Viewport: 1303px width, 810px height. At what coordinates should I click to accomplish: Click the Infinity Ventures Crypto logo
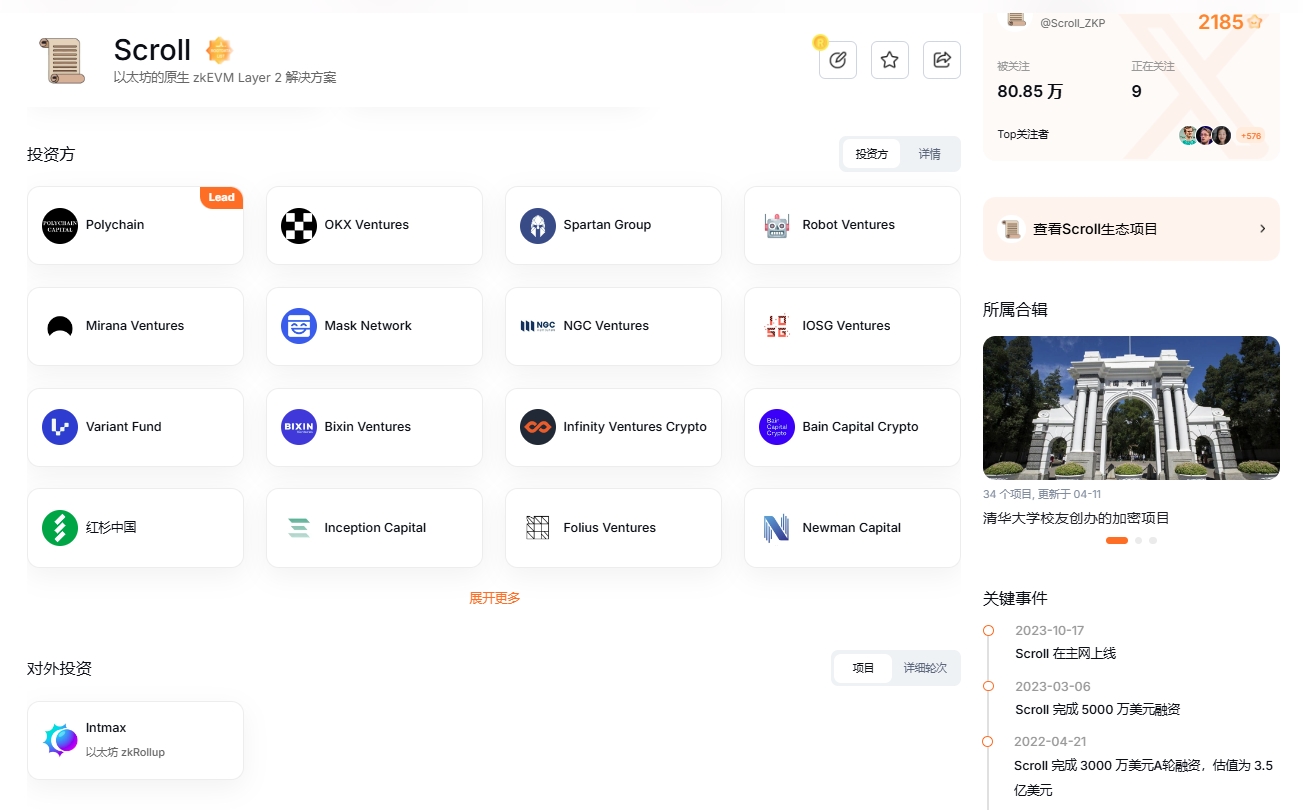(x=538, y=427)
